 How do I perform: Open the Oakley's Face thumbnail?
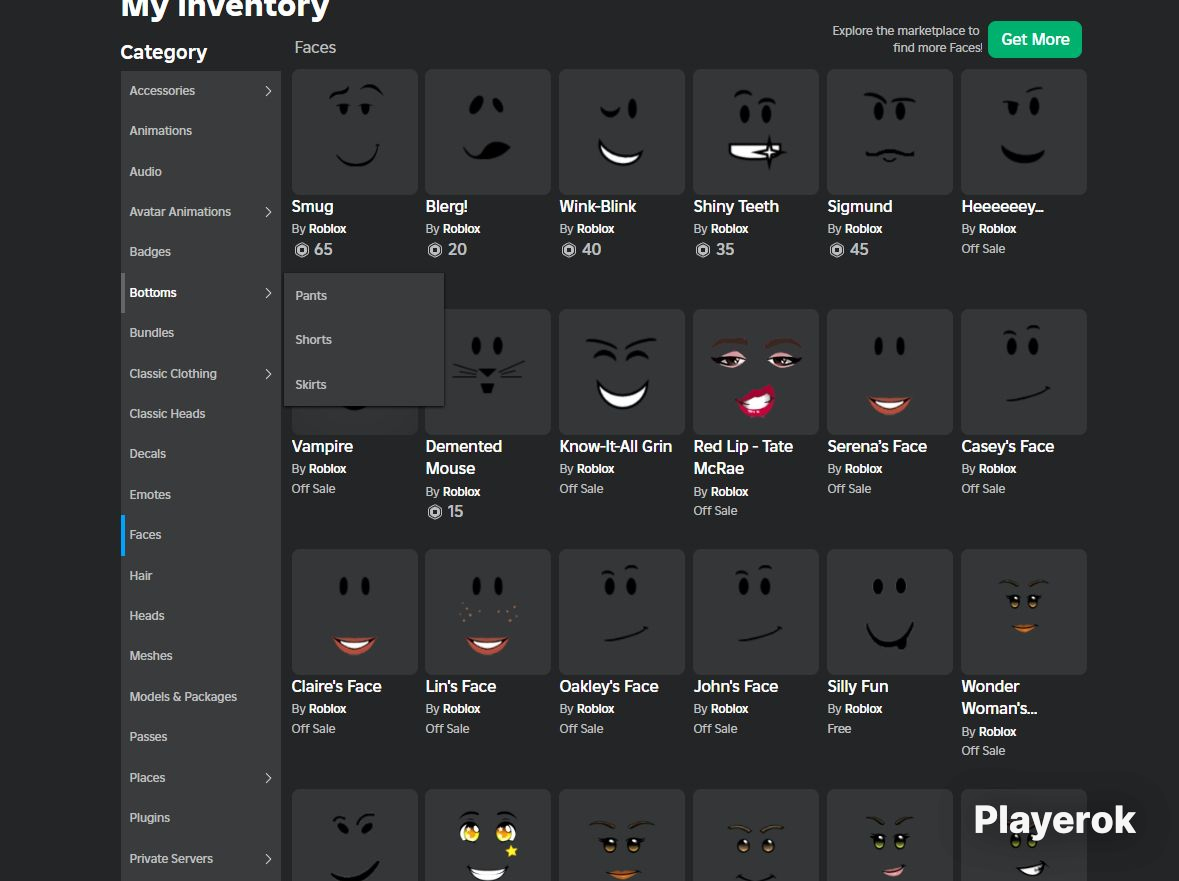[622, 612]
